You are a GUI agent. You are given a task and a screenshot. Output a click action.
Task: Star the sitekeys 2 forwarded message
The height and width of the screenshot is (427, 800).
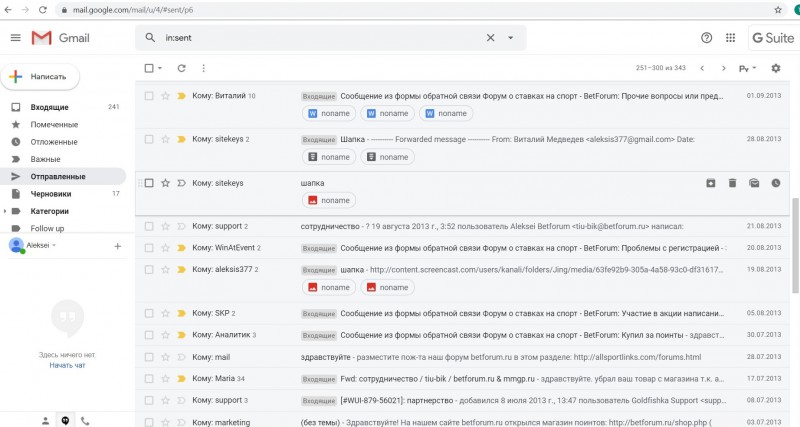point(165,139)
